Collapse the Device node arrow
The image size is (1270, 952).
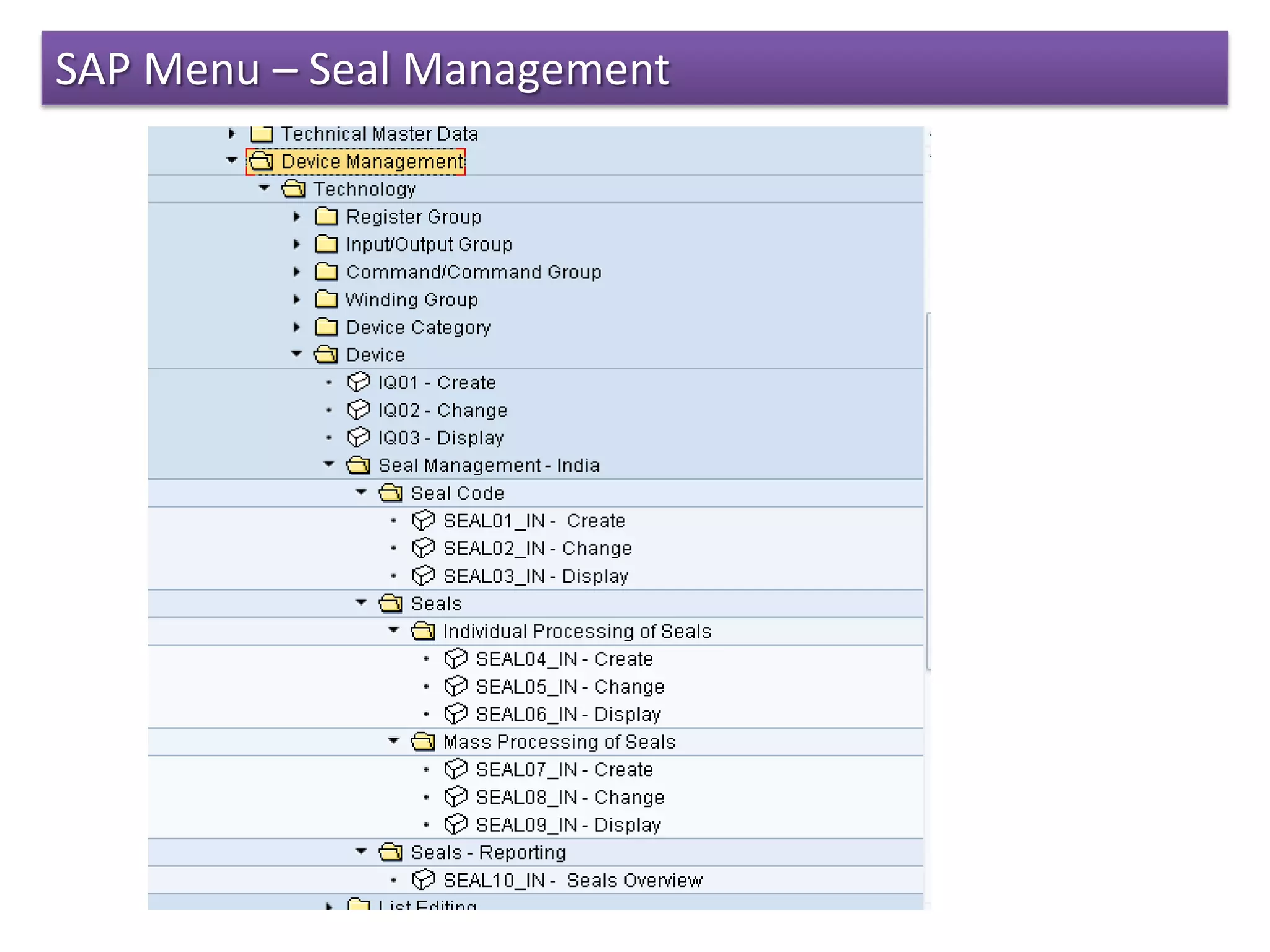[x=296, y=353]
